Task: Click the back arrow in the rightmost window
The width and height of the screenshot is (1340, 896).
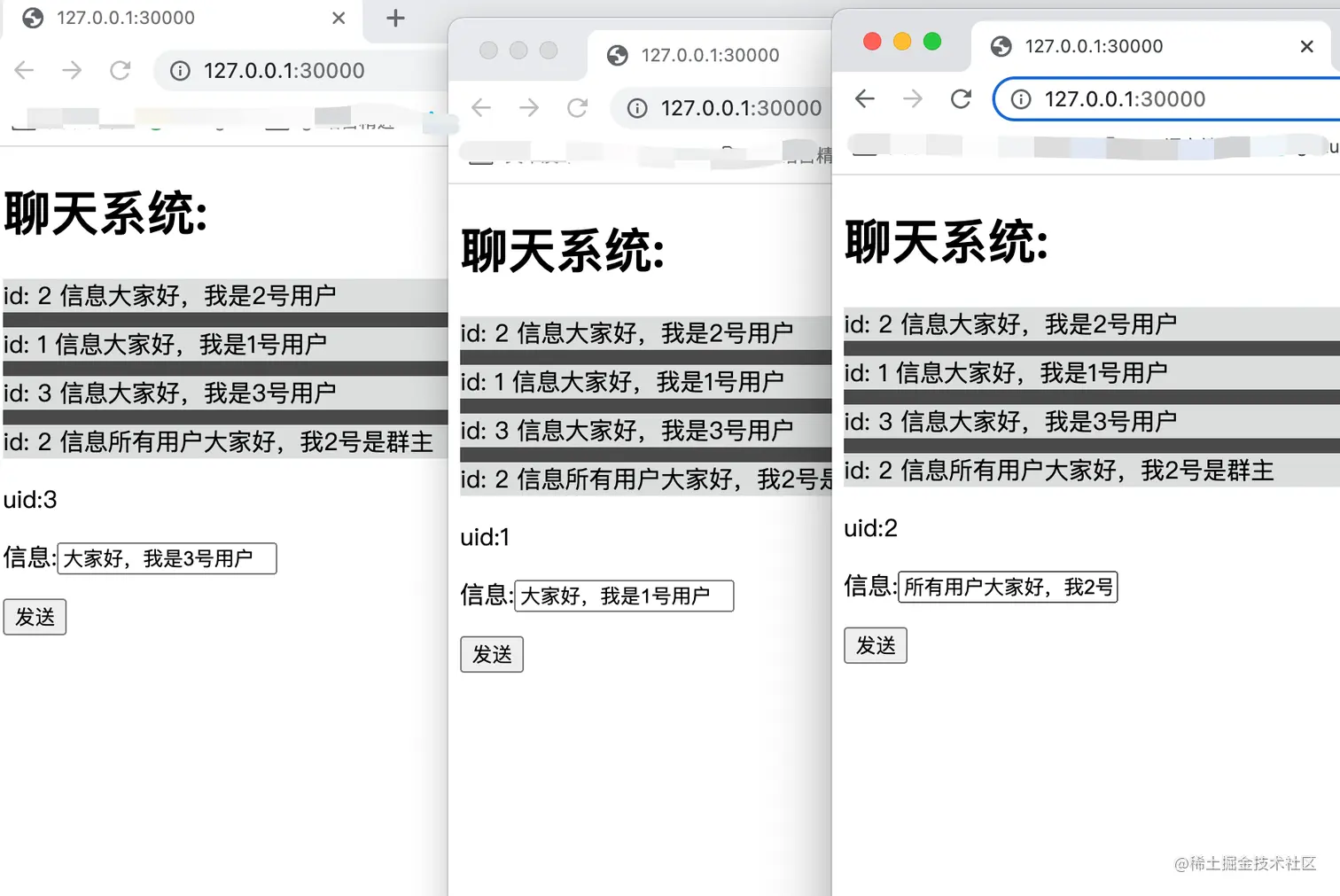Action: tap(864, 98)
